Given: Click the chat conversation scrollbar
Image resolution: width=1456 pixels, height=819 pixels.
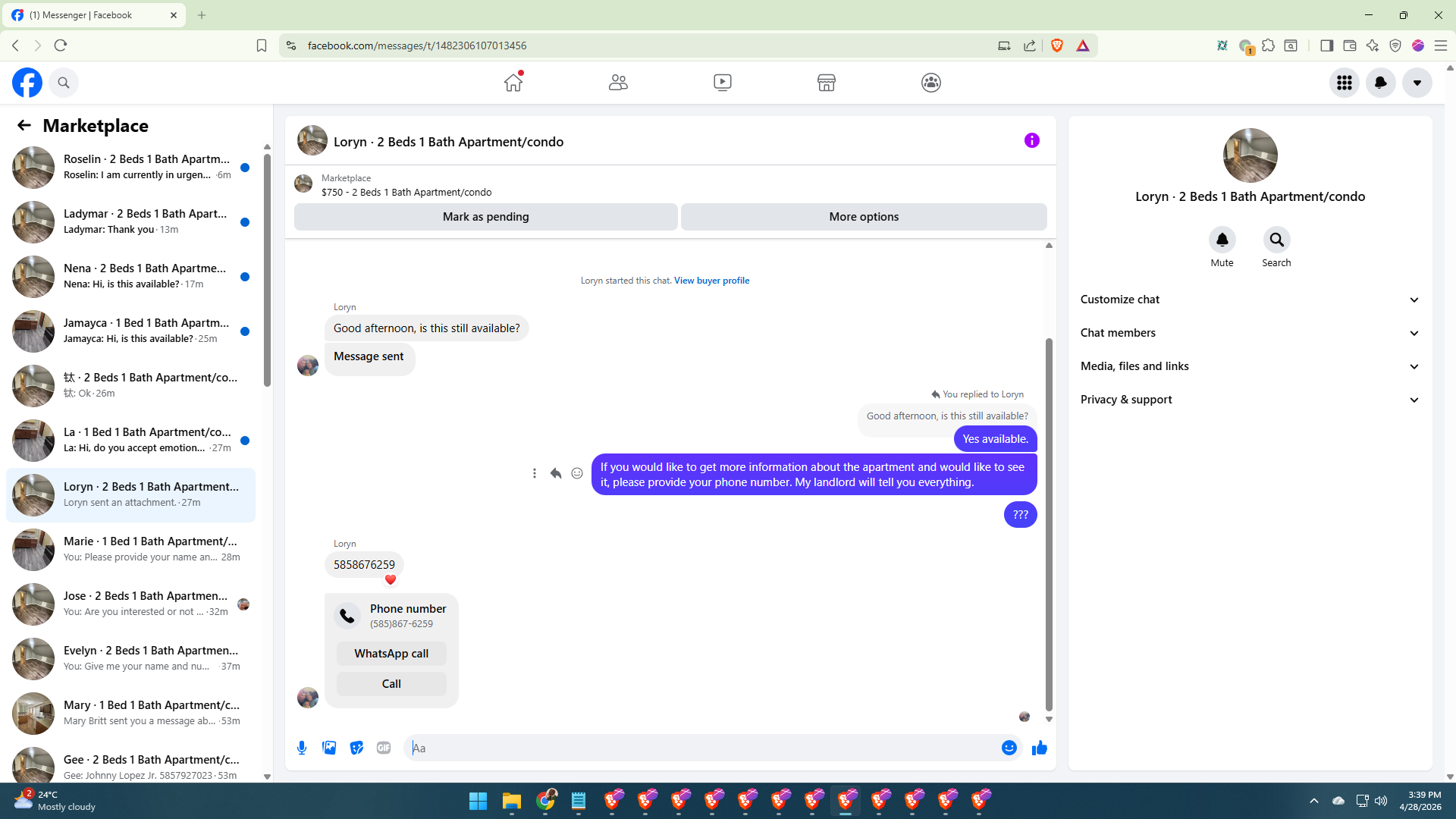Looking at the screenshot, I should [x=1049, y=523].
